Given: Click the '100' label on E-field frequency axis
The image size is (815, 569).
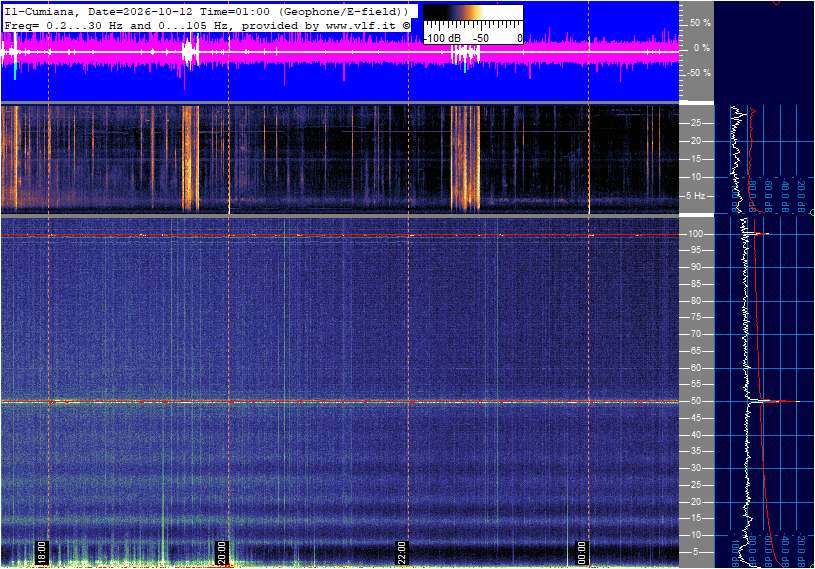Looking at the screenshot, I should [696, 234].
